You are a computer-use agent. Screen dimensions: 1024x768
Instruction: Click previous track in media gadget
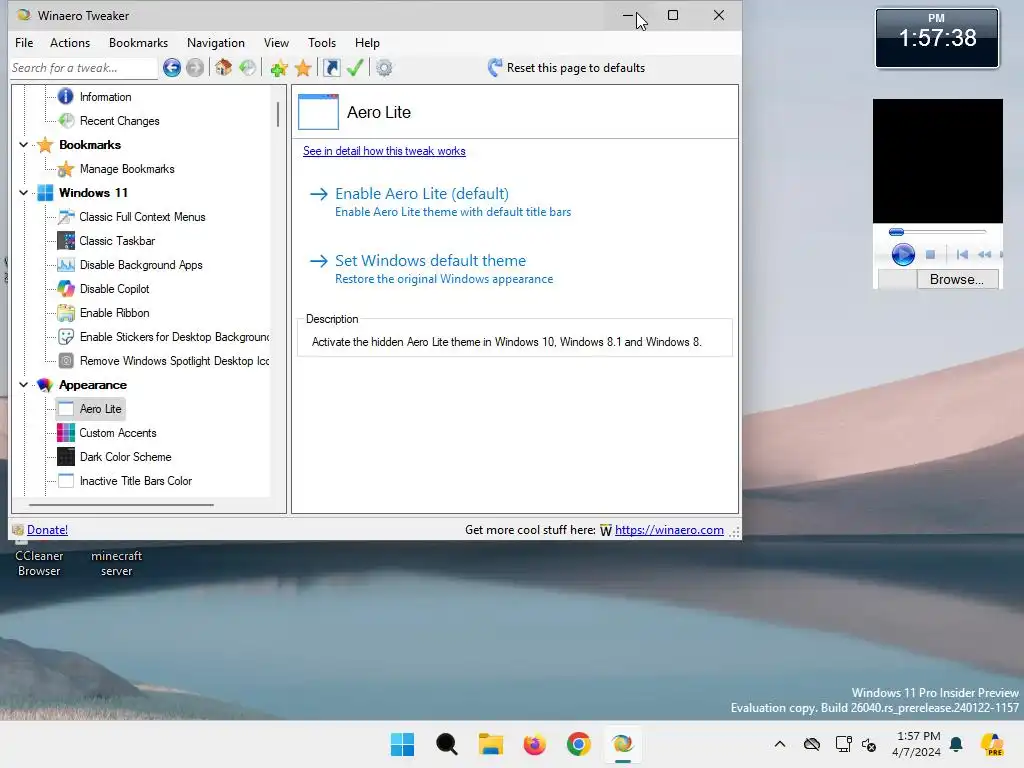pos(962,255)
